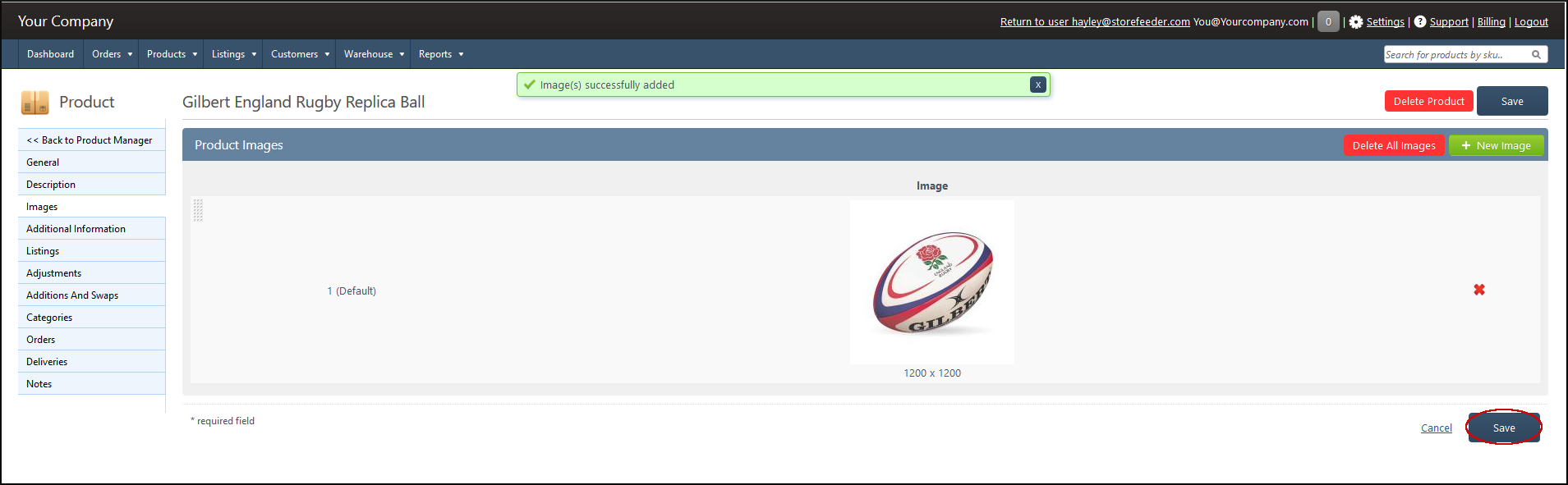The image size is (1568, 485).
Task: Open the Customers dropdown menu
Action: coord(300,54)
